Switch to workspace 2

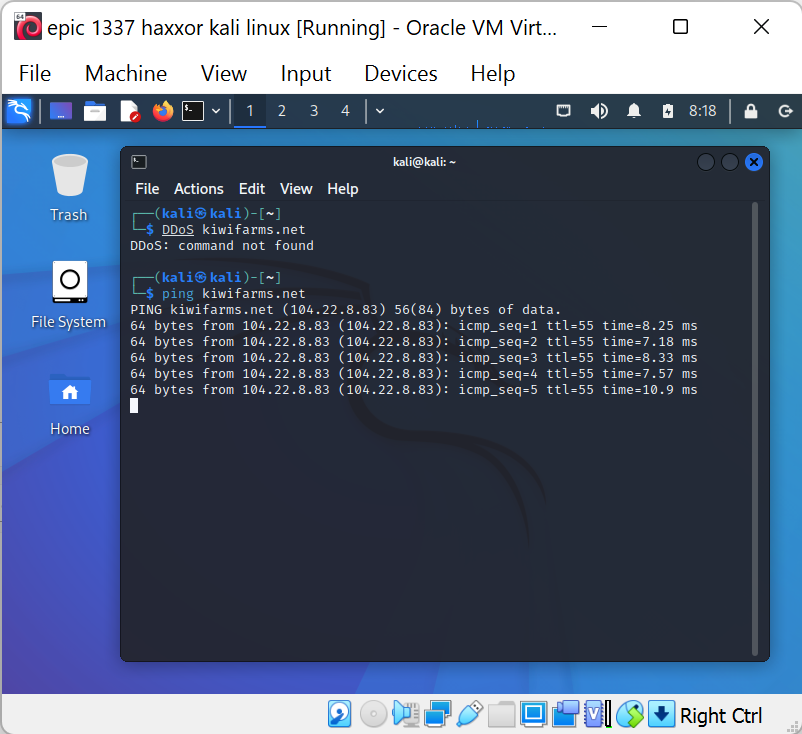tap(282, 111)
